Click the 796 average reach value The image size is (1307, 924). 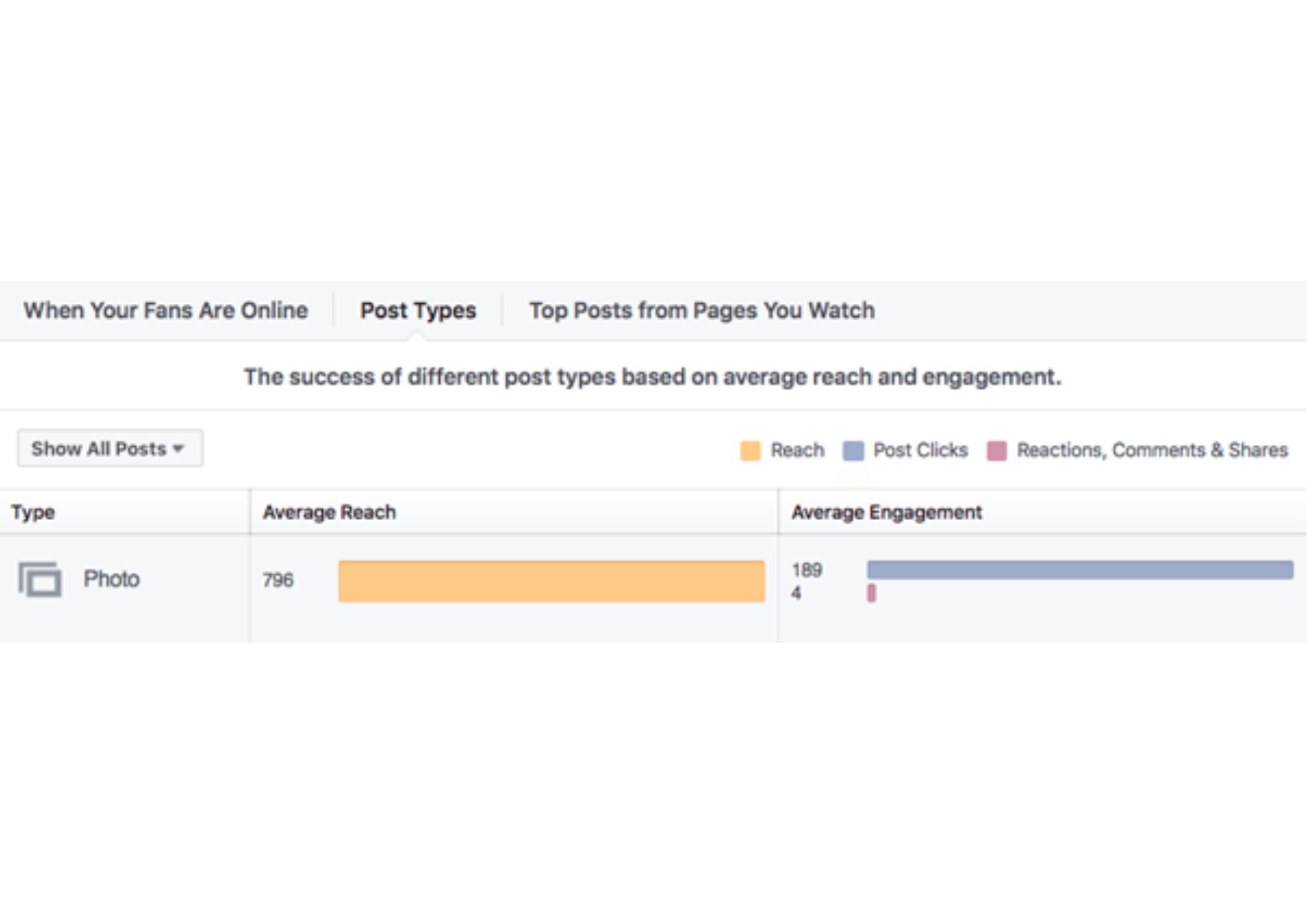tap(278, 580)
